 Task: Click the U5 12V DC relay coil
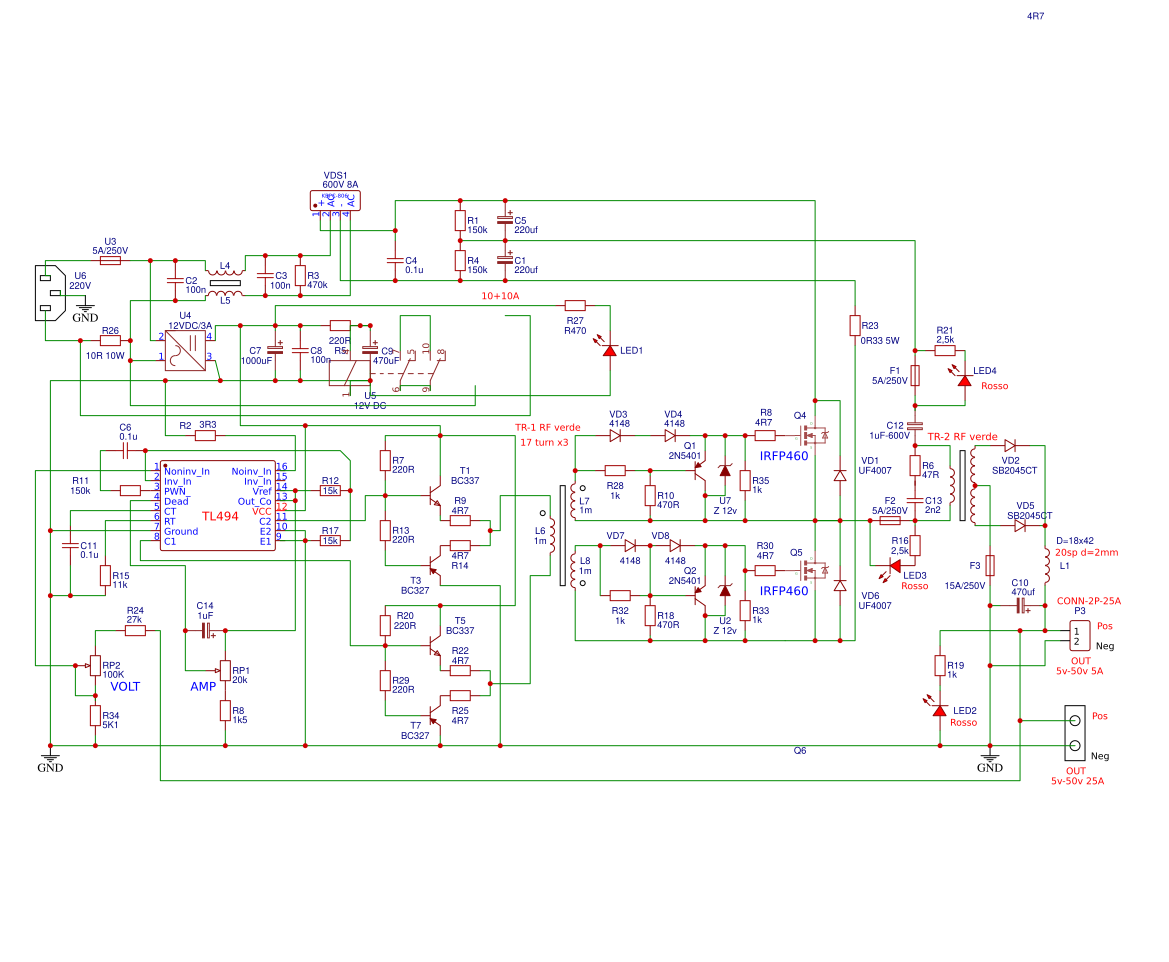pyautogui.click(x=350, y=373)
